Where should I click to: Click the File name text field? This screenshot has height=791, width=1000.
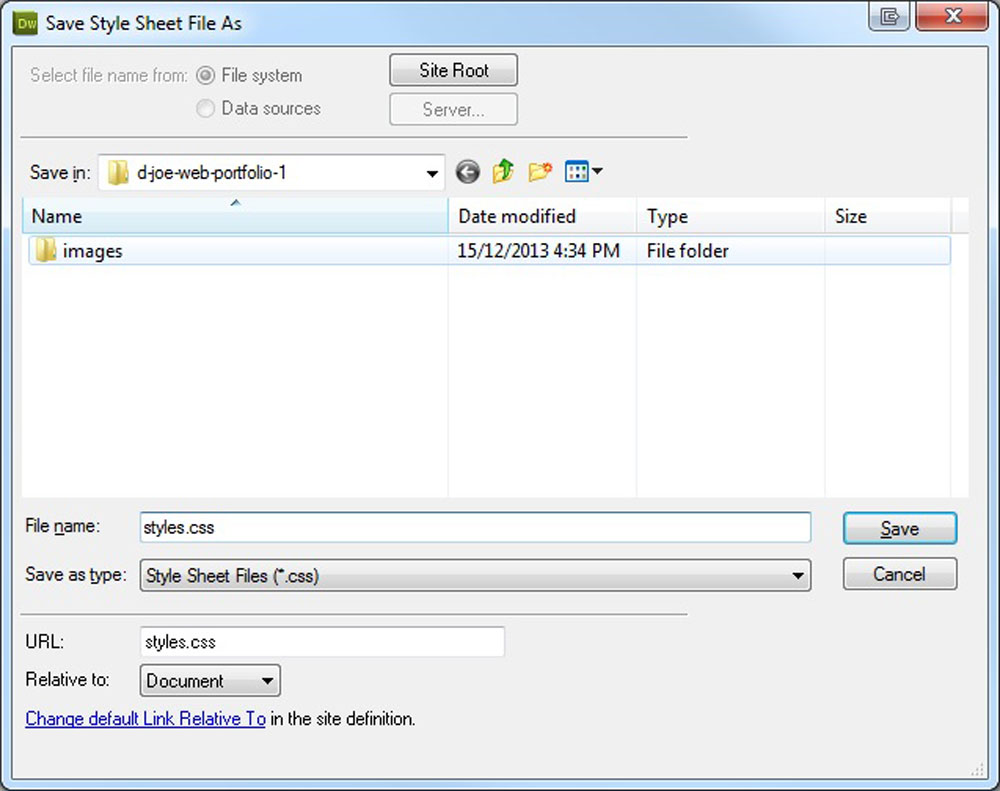pos(475,528)
